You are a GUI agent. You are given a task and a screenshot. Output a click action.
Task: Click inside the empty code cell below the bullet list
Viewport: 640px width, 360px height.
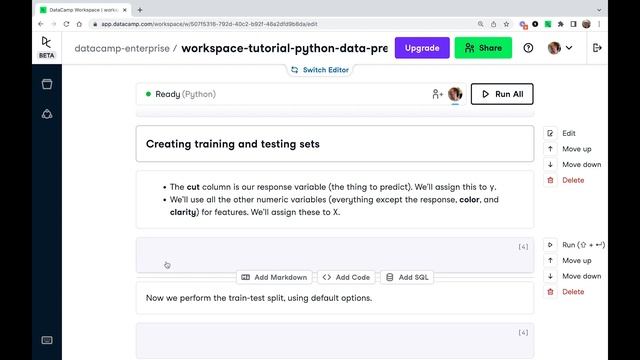pyautogui.click(x=335, y=255)
